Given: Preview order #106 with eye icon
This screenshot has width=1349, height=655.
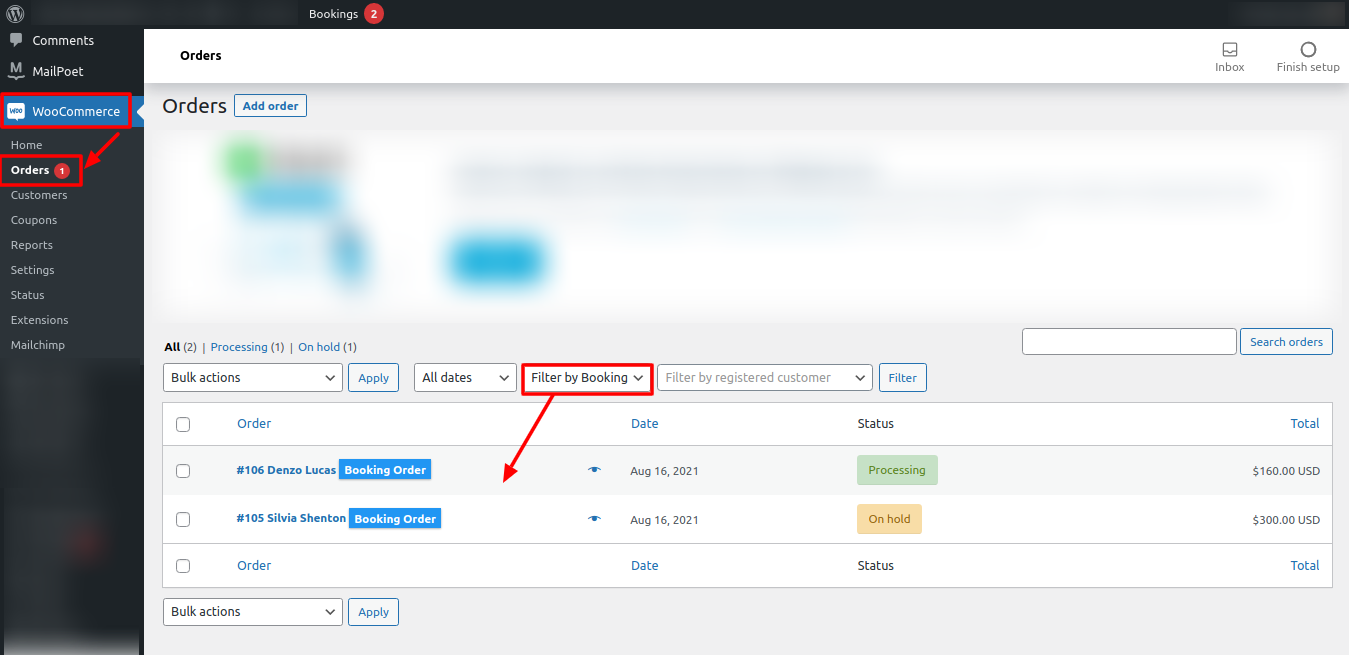Looking at the screenshot, I should pyautogui.click(x=594, y=469).
